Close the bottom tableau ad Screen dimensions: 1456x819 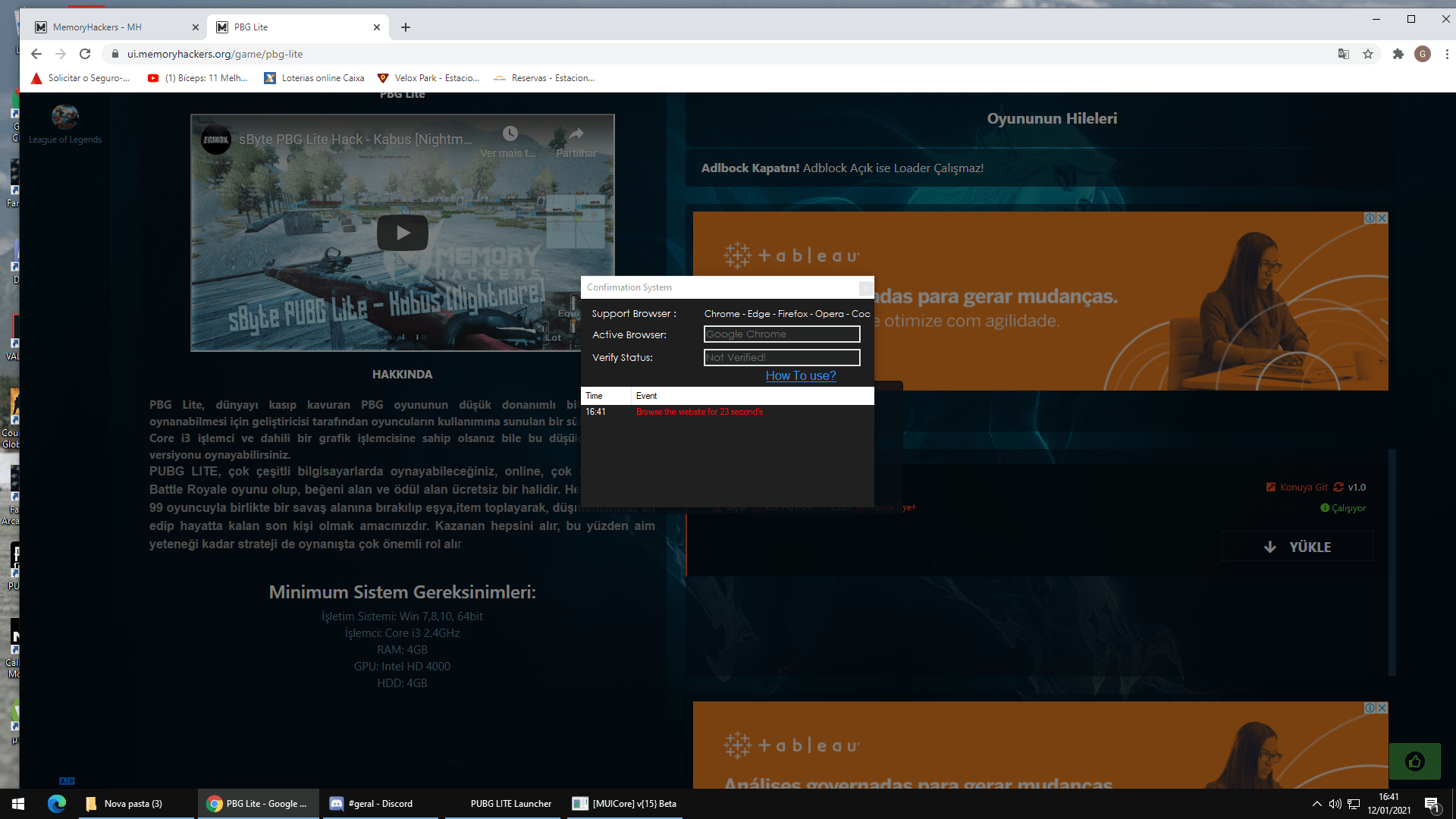click(x=1382, y=708)
